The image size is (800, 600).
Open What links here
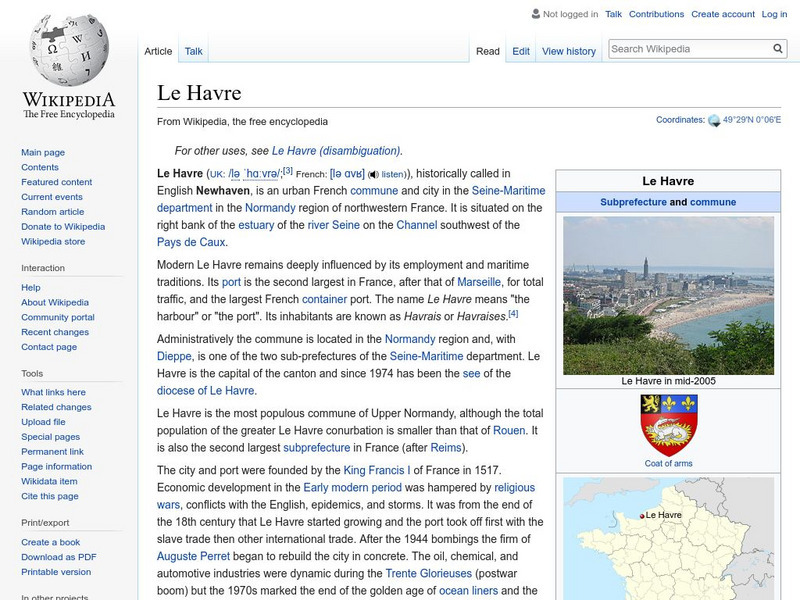click(53, 392)
